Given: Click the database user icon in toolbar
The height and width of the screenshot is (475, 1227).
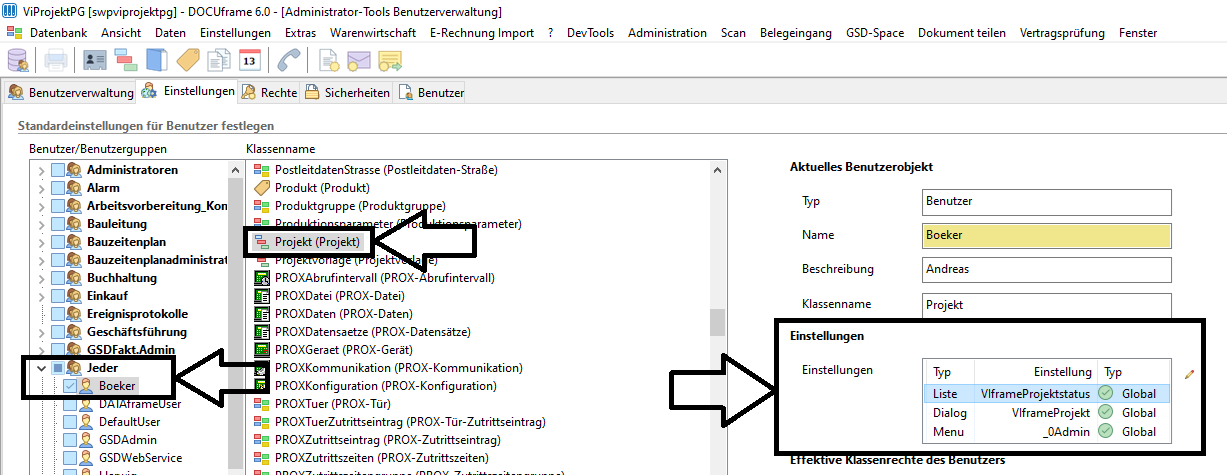Looking at the screenshot, I should [x=18, y=60].
